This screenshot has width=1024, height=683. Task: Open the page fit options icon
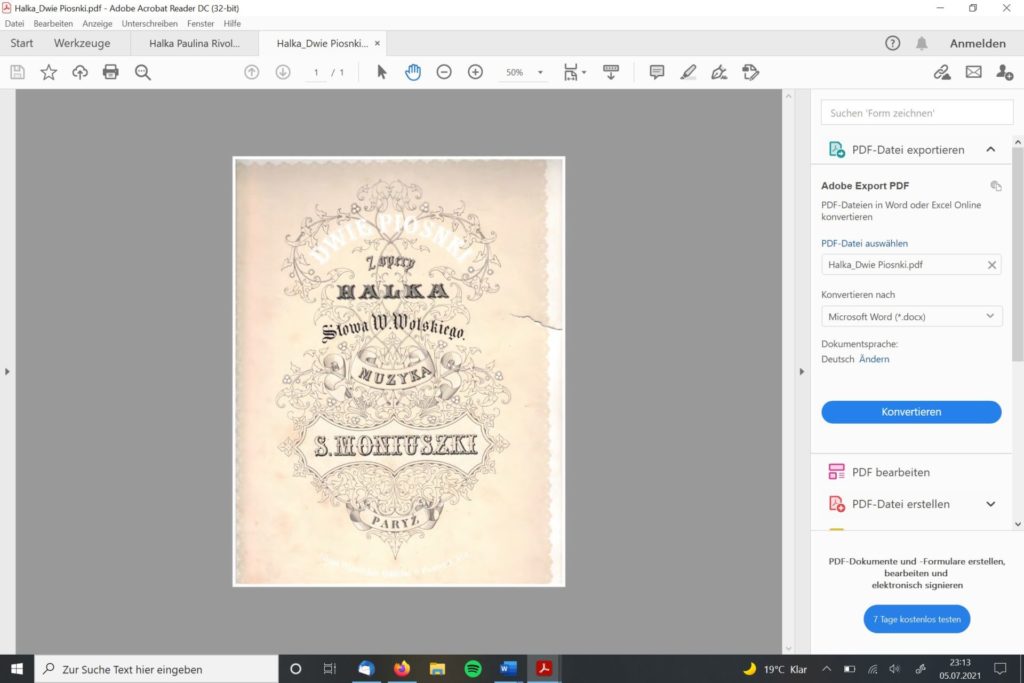[574, 72]
